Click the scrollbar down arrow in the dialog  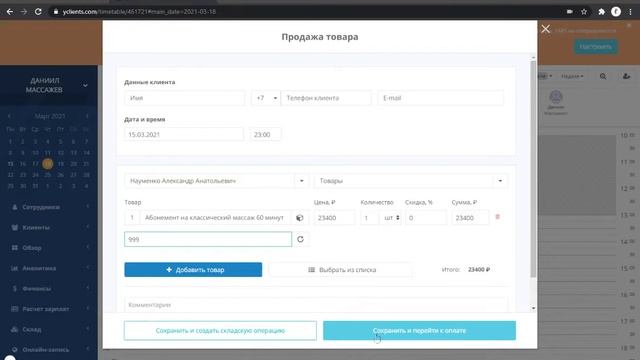point(533,308)
